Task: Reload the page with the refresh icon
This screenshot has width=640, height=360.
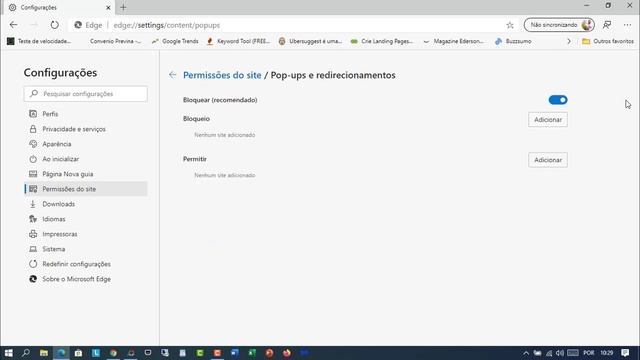Action: pyautogui.click(x=54, y=25)
